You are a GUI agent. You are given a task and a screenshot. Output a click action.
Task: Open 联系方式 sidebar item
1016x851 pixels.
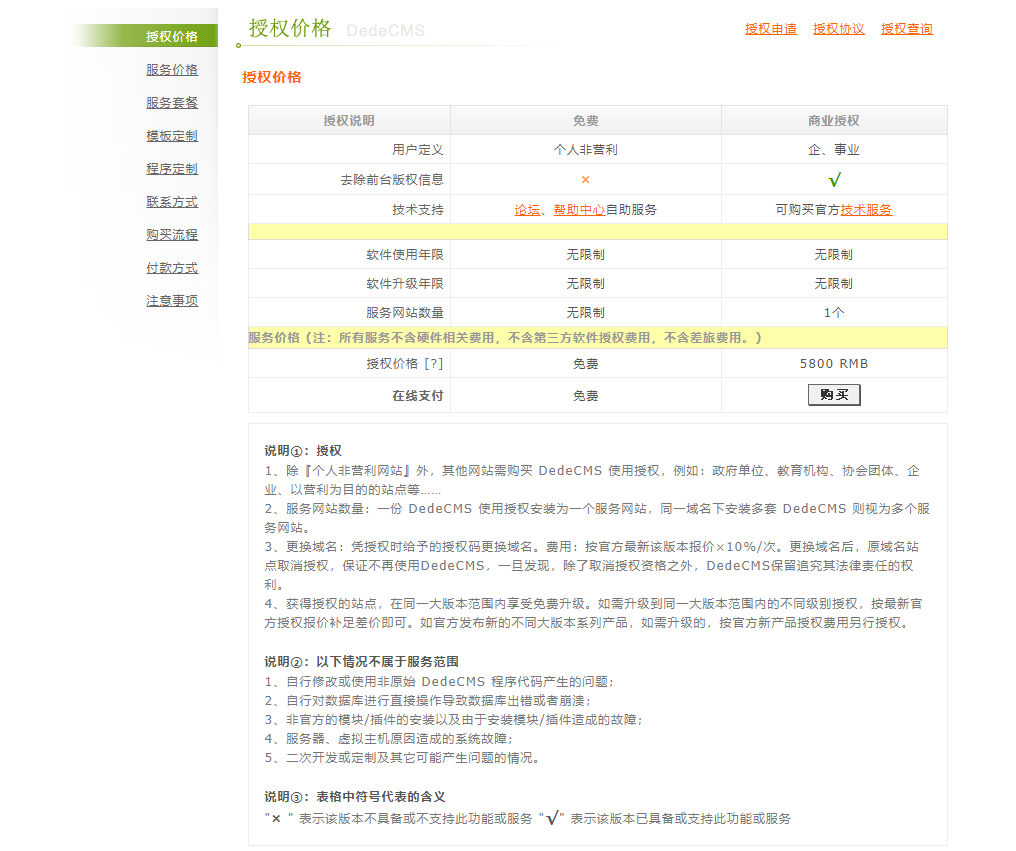172,202
